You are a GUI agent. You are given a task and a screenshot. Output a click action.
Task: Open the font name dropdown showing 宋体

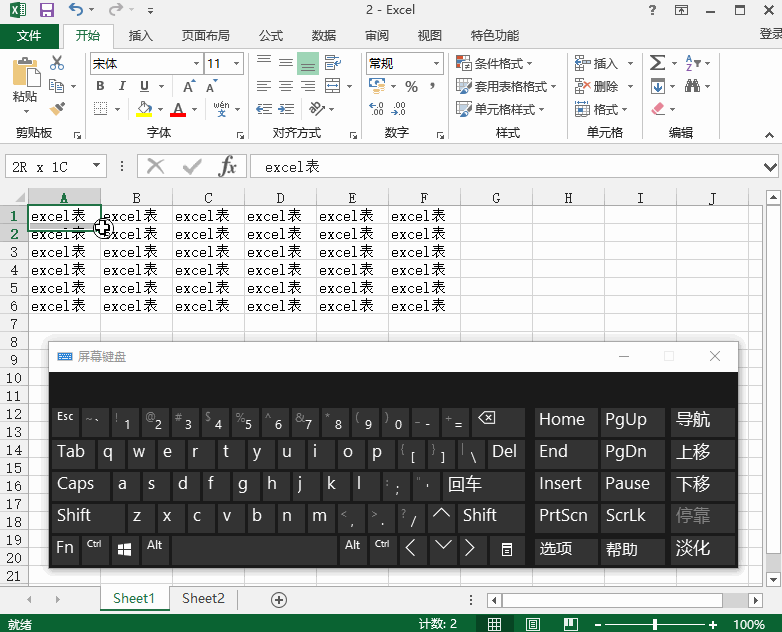coord(196,63)
